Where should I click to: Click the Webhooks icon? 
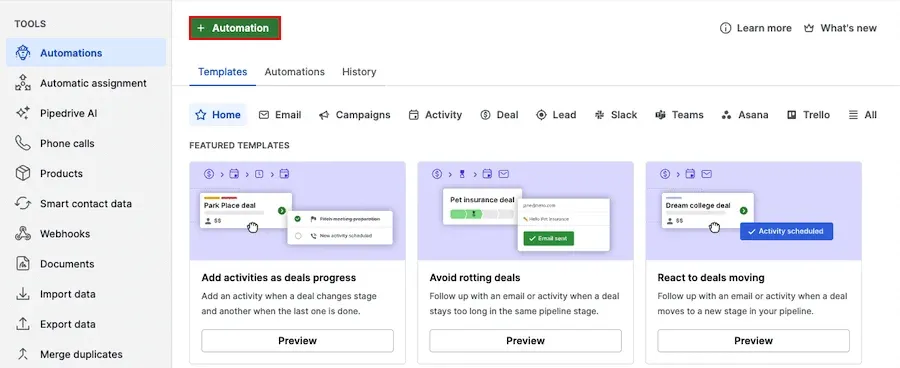pyautogui.click(x=23, y=234)
